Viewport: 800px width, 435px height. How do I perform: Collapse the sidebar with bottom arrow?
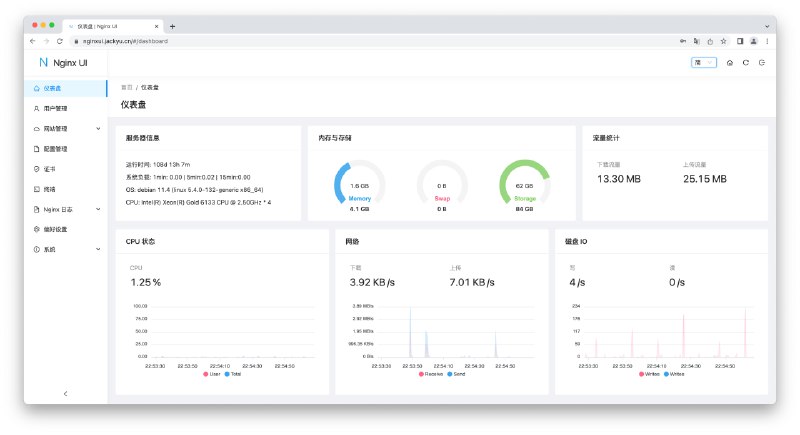point(65,394)
